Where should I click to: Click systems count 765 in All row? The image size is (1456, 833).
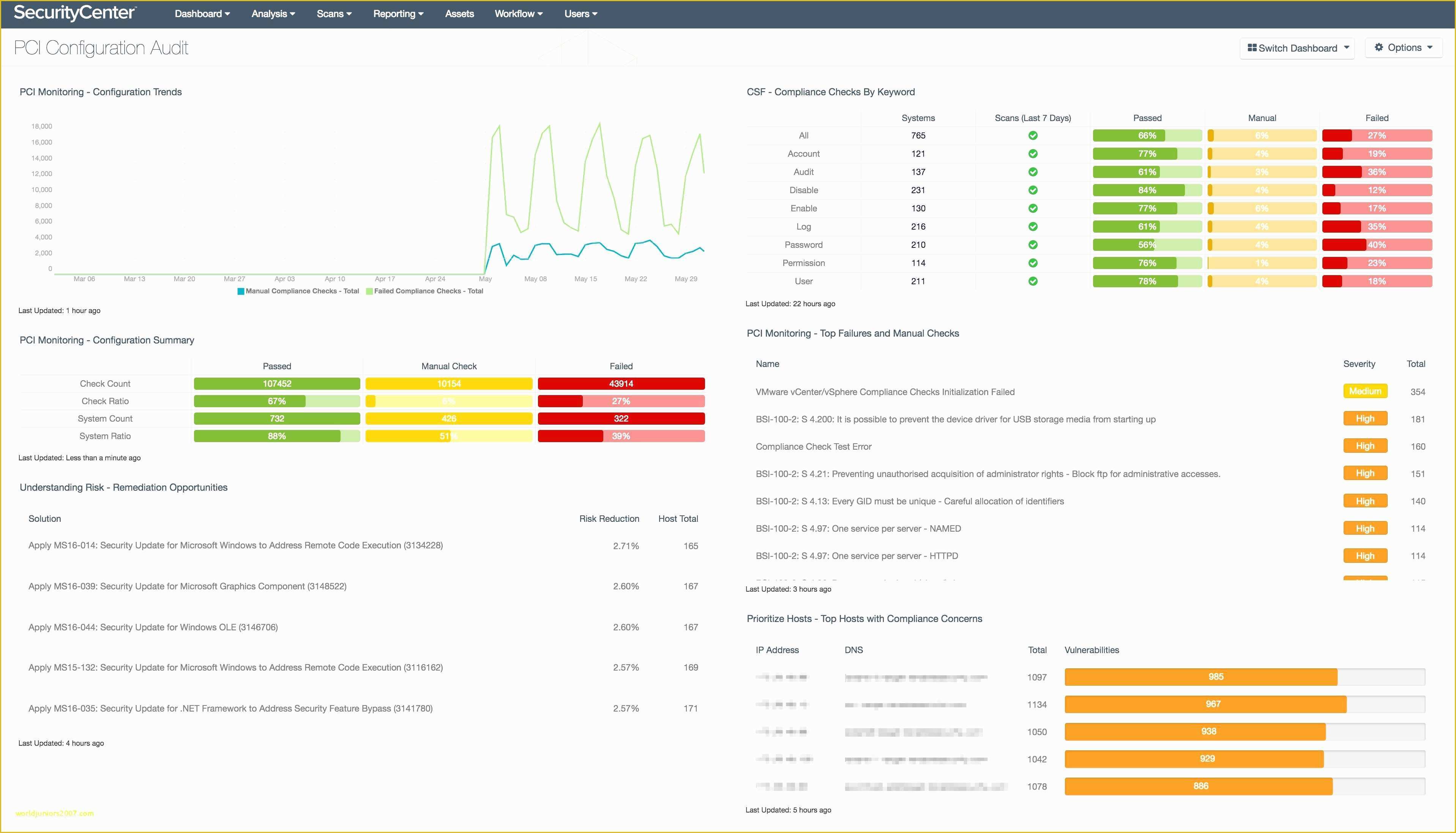[x=918, y=135]
